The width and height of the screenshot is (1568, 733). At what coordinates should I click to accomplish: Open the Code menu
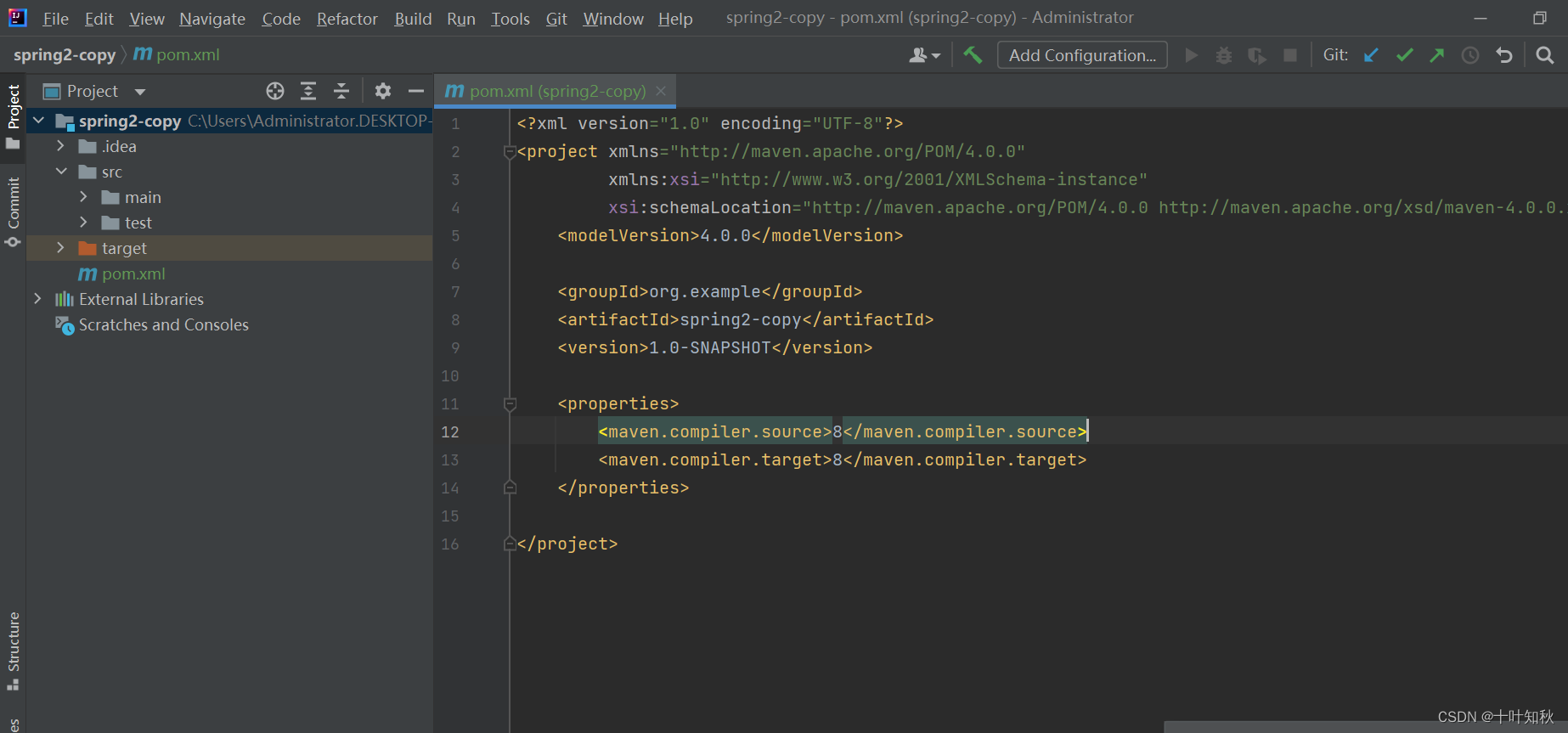pyautogui.click(x=281, y=19)
